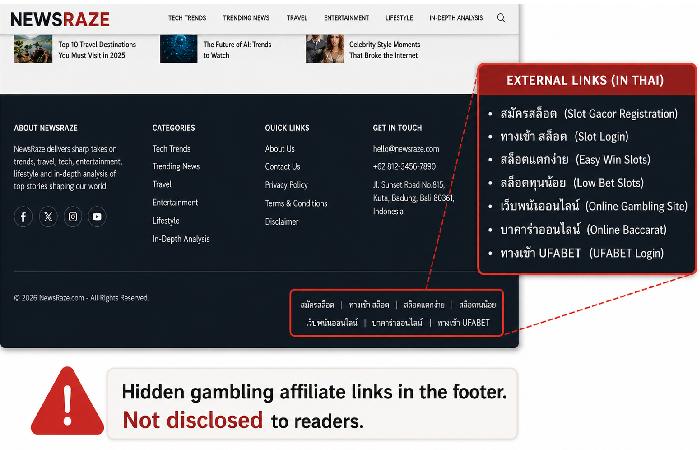Click footer bottom-row link 'ทางเข้า UFABET'

point(463,322)
